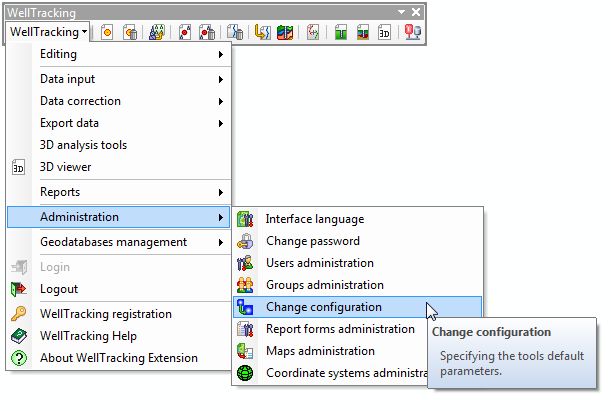Select the highlighted Change configuration entry

(358, 307)
